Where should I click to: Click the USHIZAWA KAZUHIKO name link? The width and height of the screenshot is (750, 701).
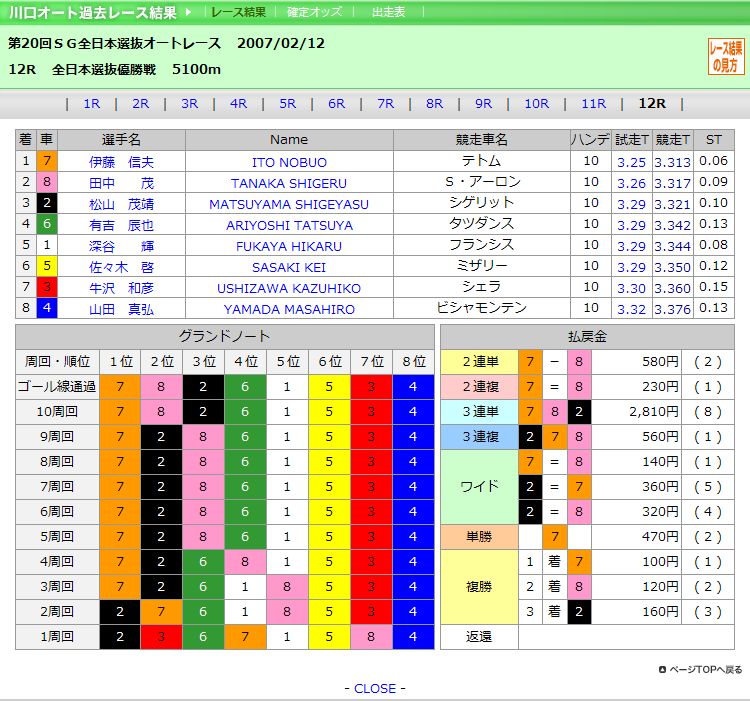click(x=289, y=289)
